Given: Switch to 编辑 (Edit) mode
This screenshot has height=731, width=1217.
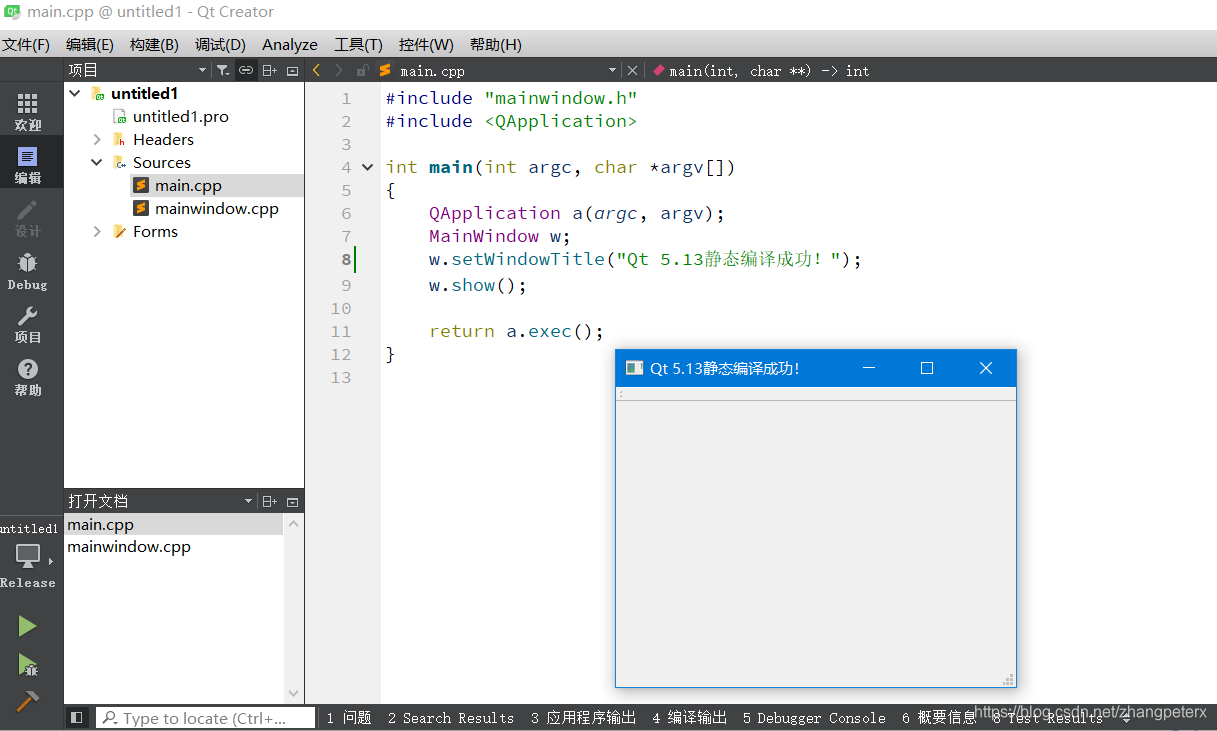Looking at the screenshot, I should [28, 165].
